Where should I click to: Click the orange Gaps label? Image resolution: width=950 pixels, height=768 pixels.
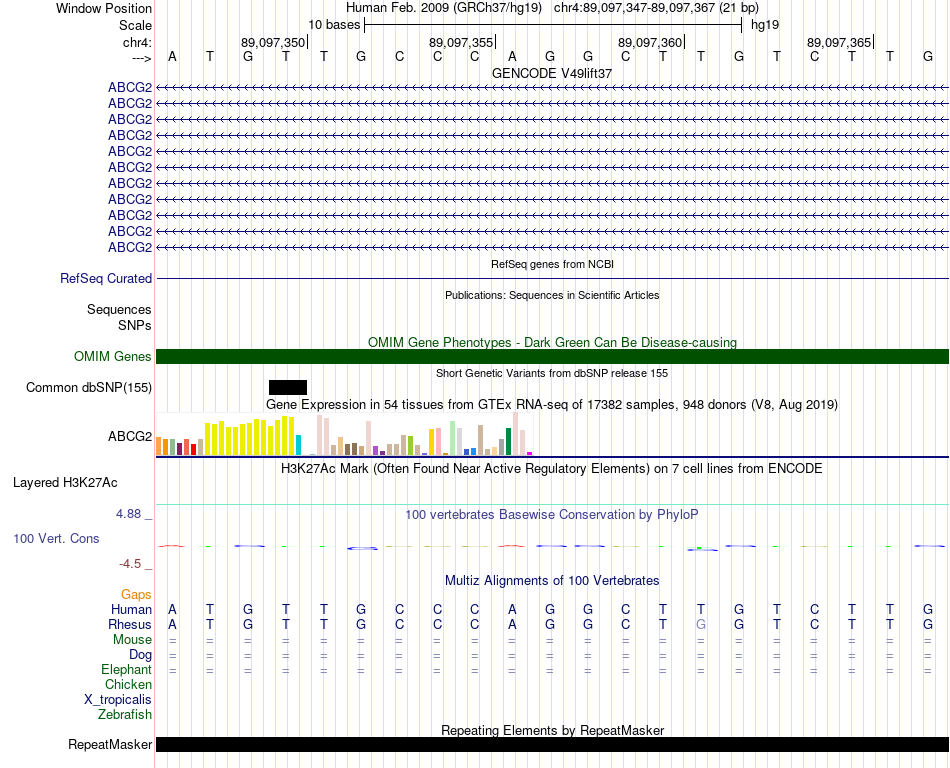[x=136, y=595]
